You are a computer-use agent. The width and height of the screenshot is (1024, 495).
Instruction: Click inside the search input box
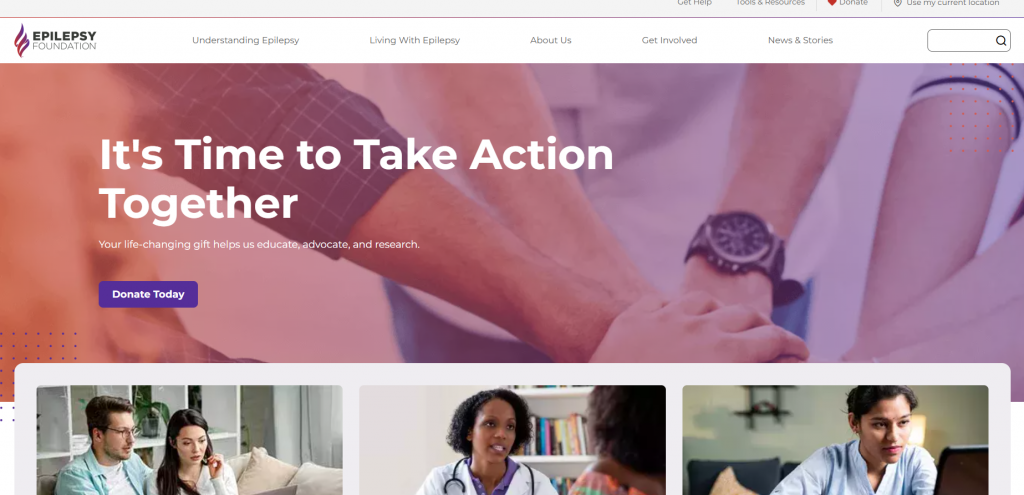point(961,40)
